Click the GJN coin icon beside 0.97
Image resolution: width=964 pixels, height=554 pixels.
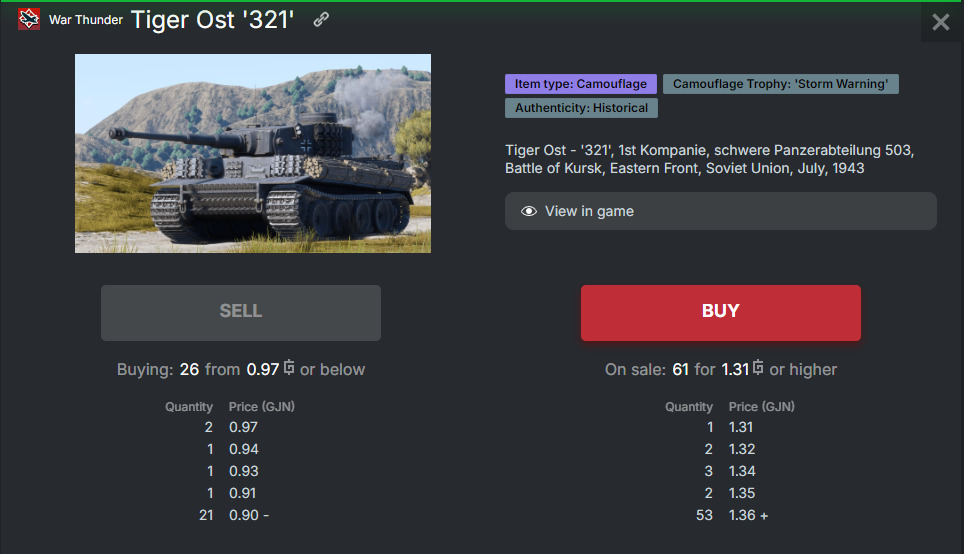click(x=289, y=369)
